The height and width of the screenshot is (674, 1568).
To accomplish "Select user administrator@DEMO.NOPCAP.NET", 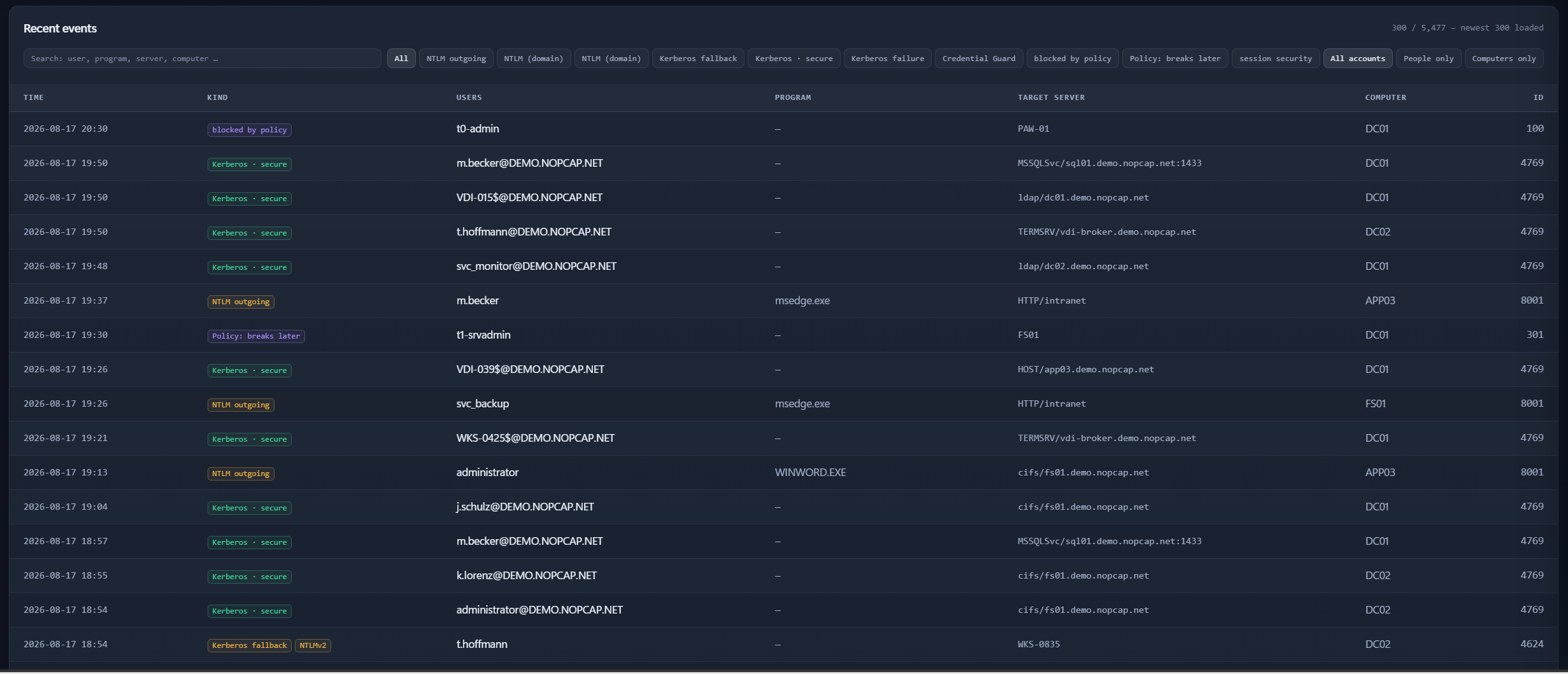I will 539,610.
